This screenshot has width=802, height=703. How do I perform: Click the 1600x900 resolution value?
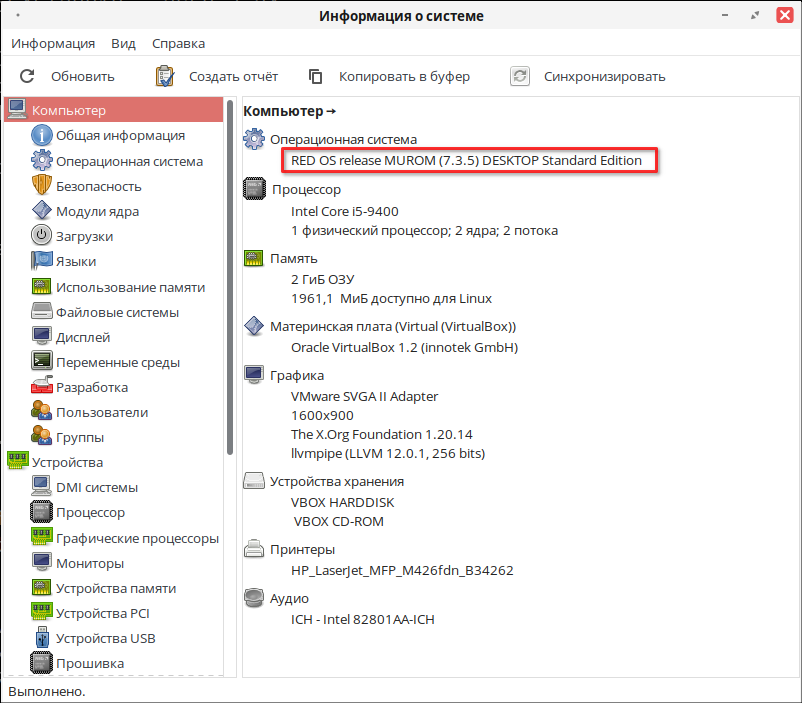[x=322, y=415]
